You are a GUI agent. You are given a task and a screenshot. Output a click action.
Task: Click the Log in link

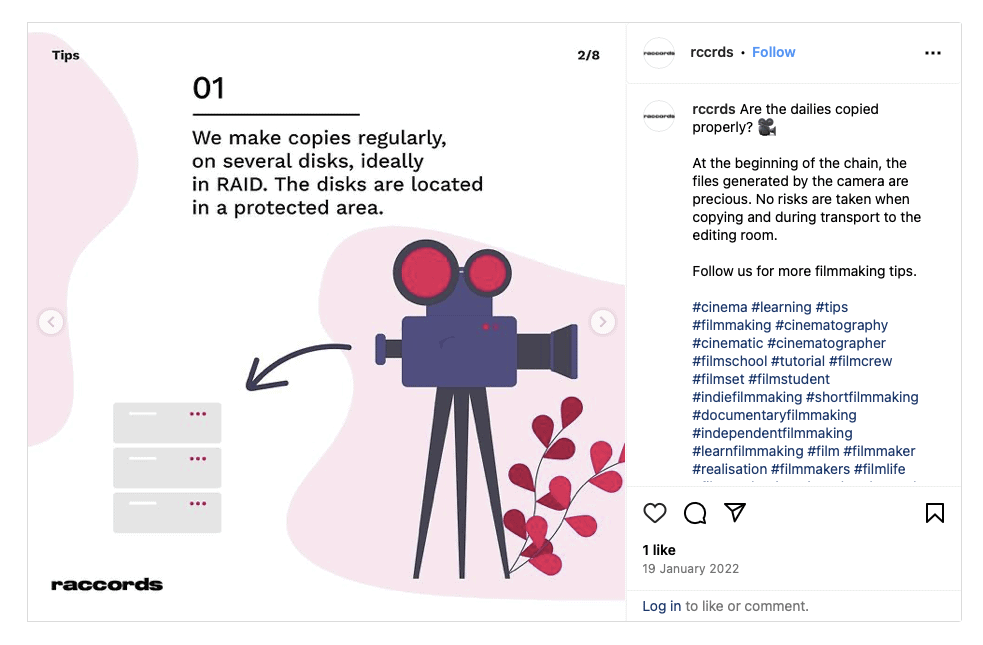pyautogui.click(x=661, y=606)
